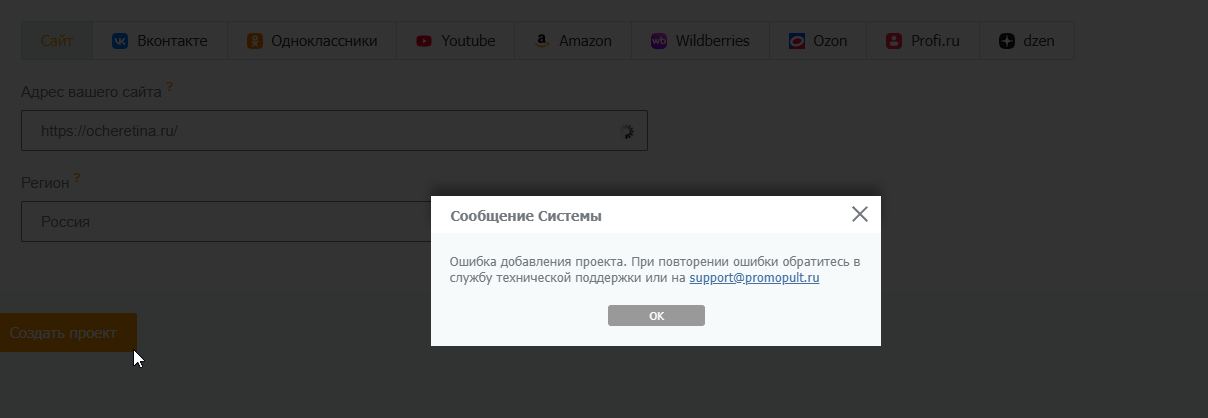This screenshot has height=418, width=1208.
Task: Open the Wildberries tab
Action: click(x=700, y=41)
